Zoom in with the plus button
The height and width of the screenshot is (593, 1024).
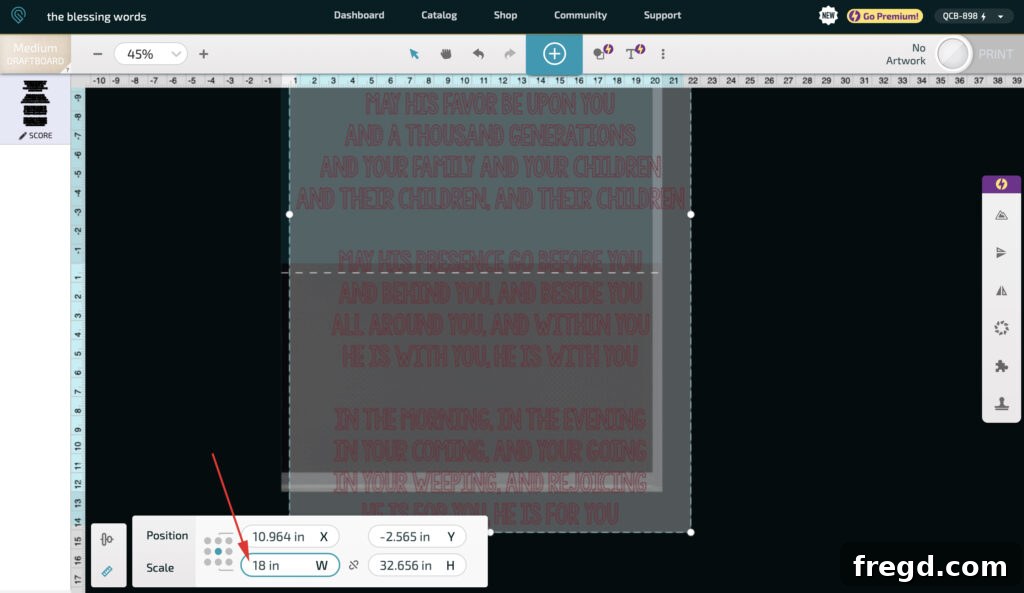[x=203, y=54]
